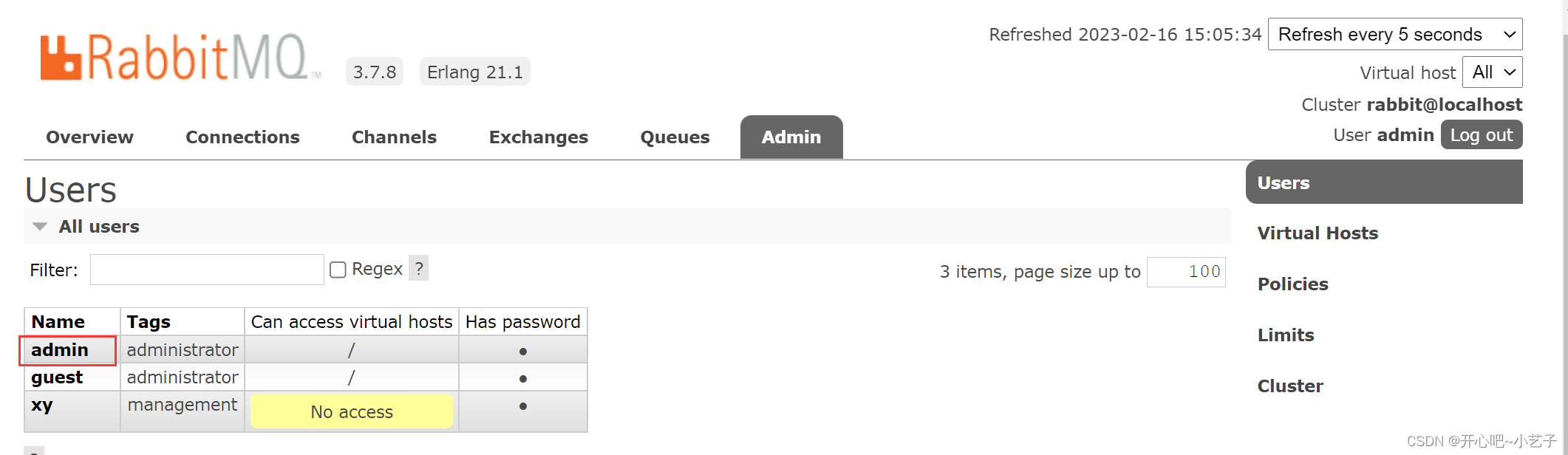Enable the Regex filter checkbox
Viewport: 1568px width, 455px height.
[x=338, y=269]
